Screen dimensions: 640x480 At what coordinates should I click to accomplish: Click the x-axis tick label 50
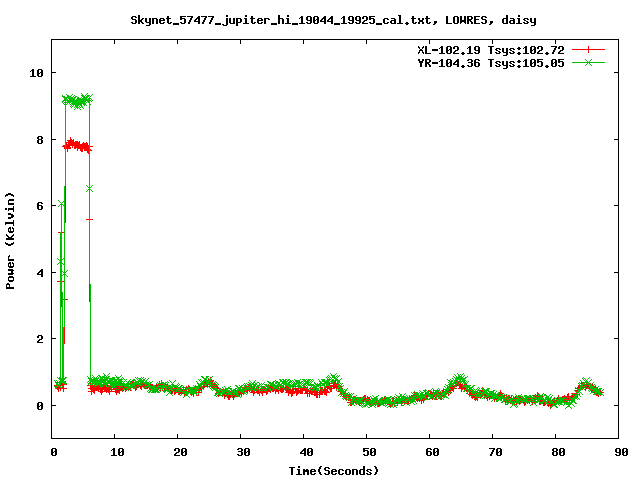tap(369, 452)
